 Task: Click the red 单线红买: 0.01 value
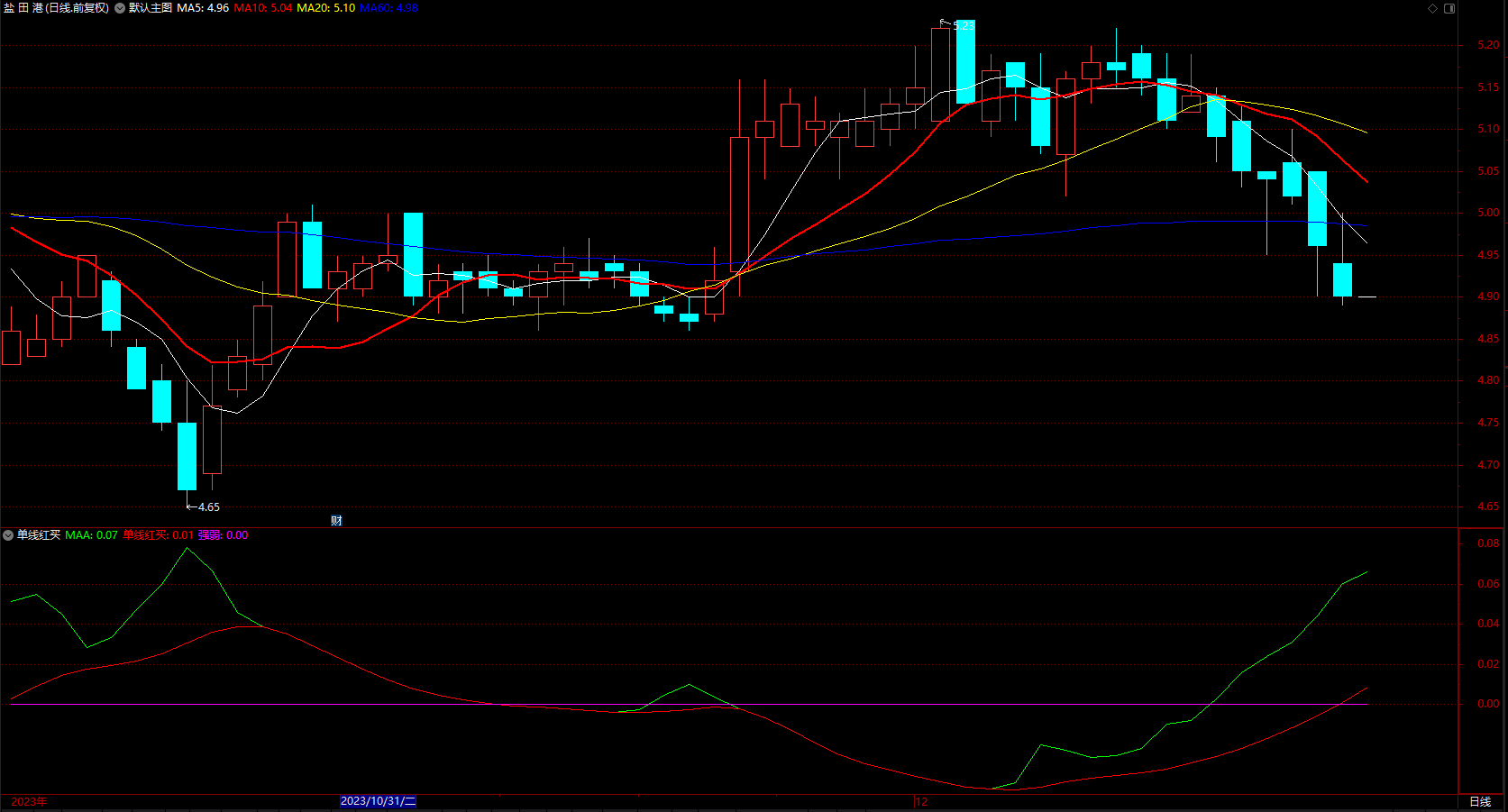pyautogui.click(x=159, y=535)
